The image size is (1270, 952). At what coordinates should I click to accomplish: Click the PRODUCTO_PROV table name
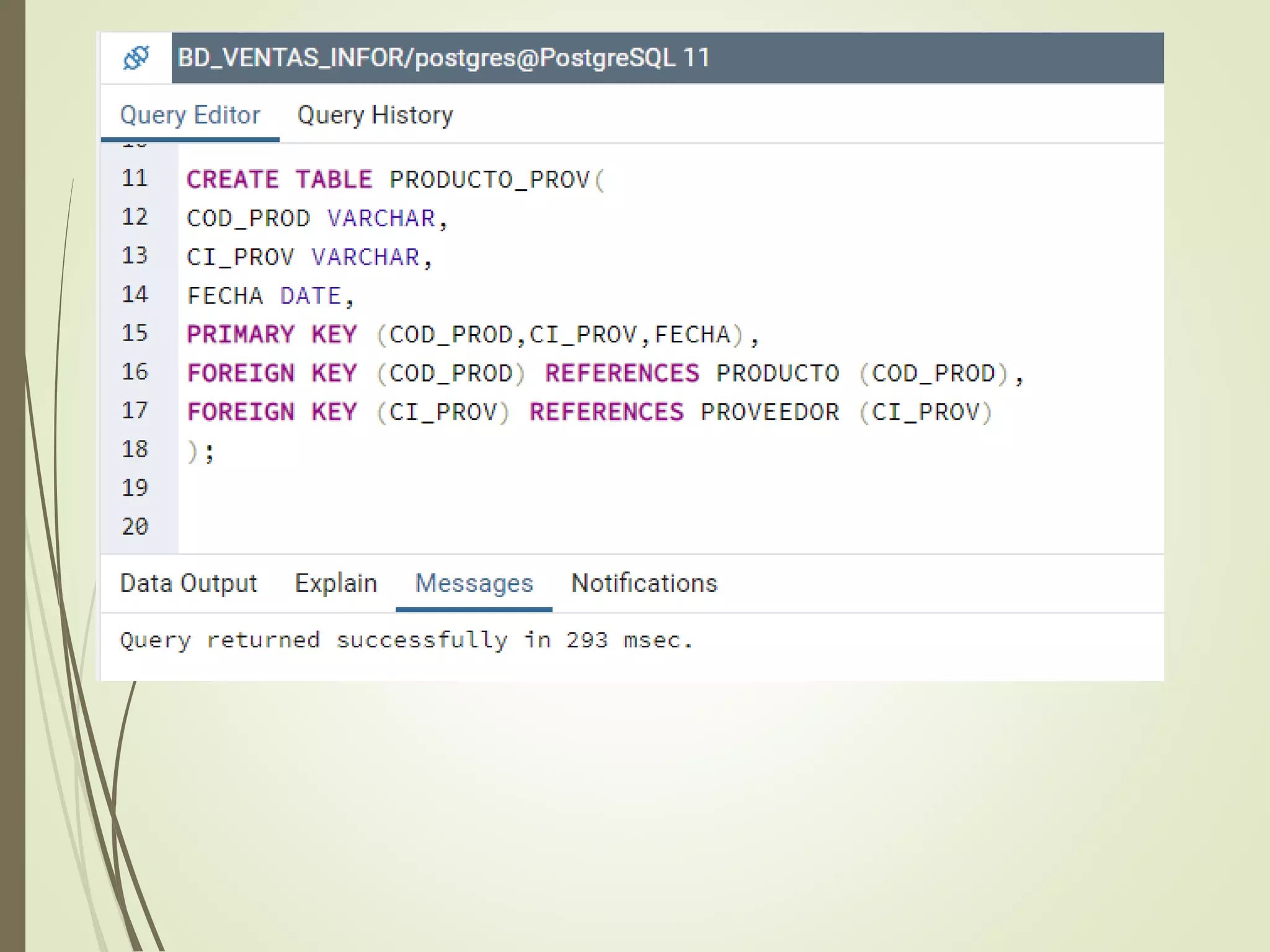click(x=489, y=180)
